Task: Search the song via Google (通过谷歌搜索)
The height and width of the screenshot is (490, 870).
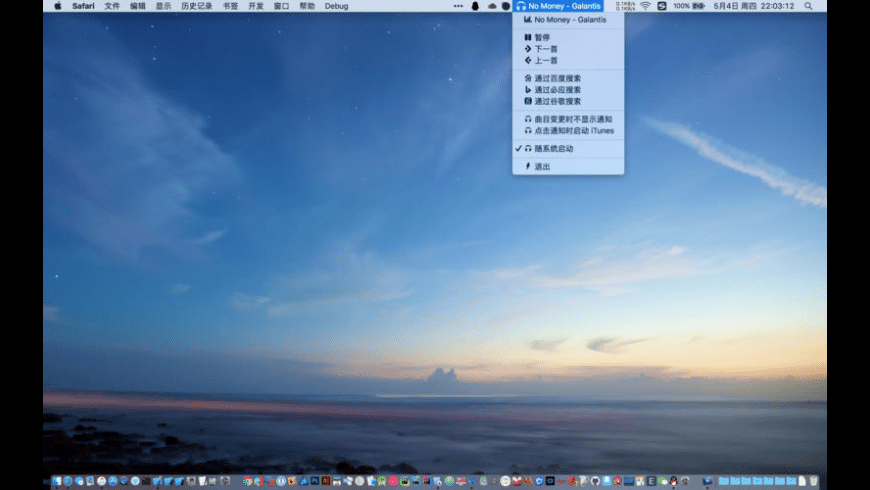Action: click(x=557, y=101)
